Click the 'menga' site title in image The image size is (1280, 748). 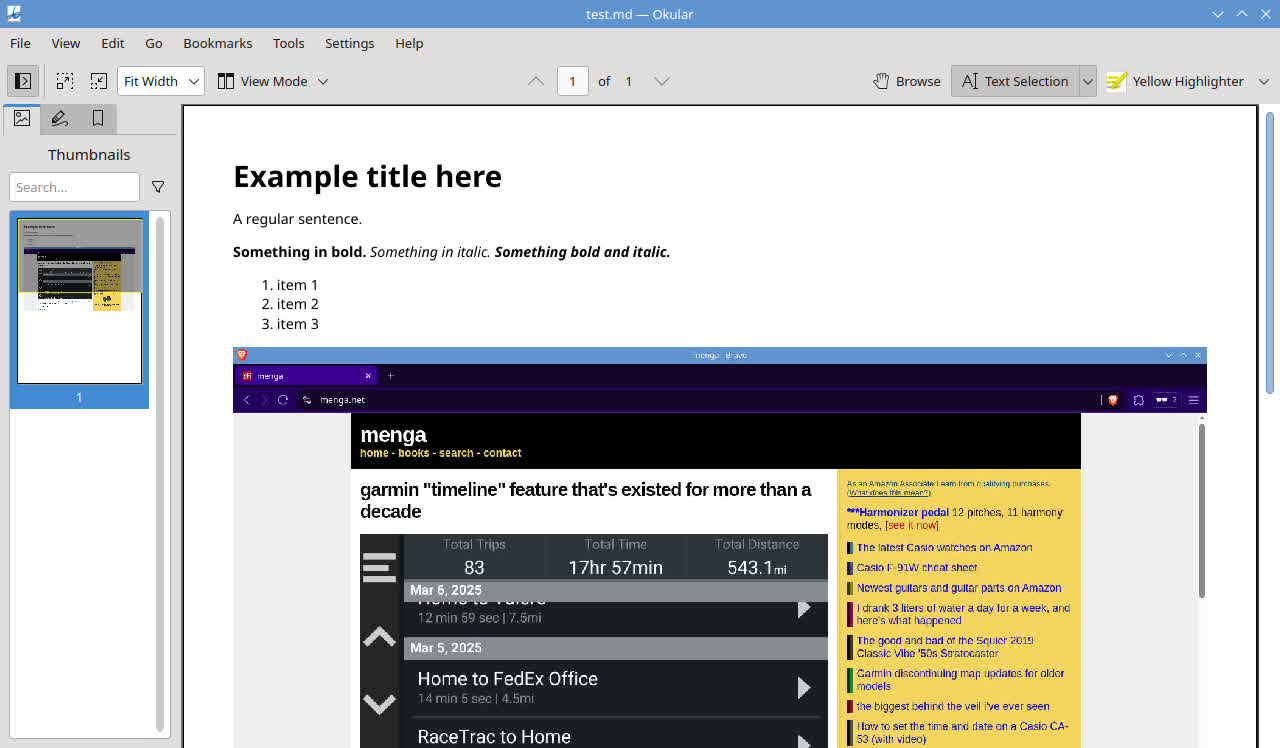pos(393,435)
